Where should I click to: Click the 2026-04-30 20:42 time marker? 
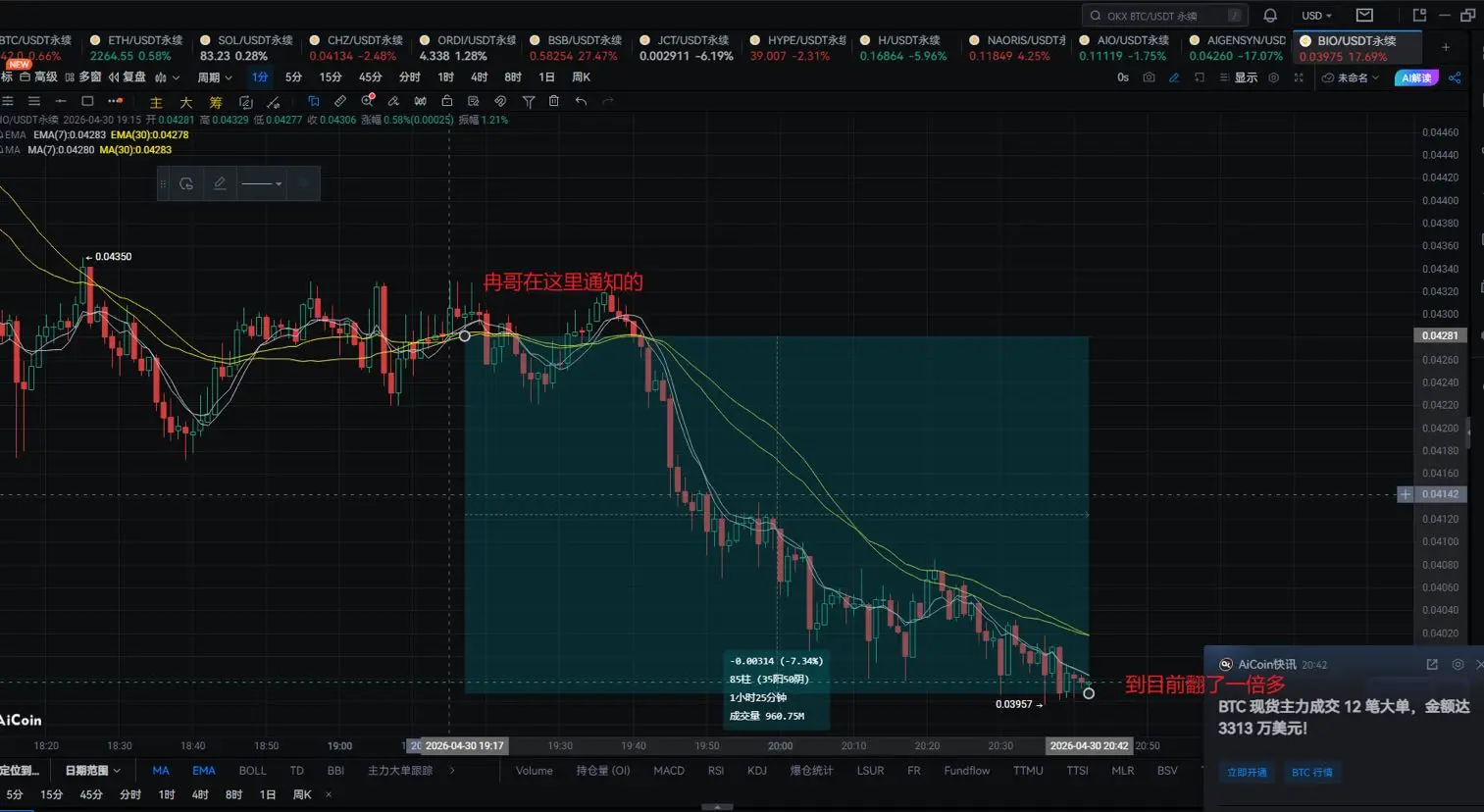[x=1089, y=746]
